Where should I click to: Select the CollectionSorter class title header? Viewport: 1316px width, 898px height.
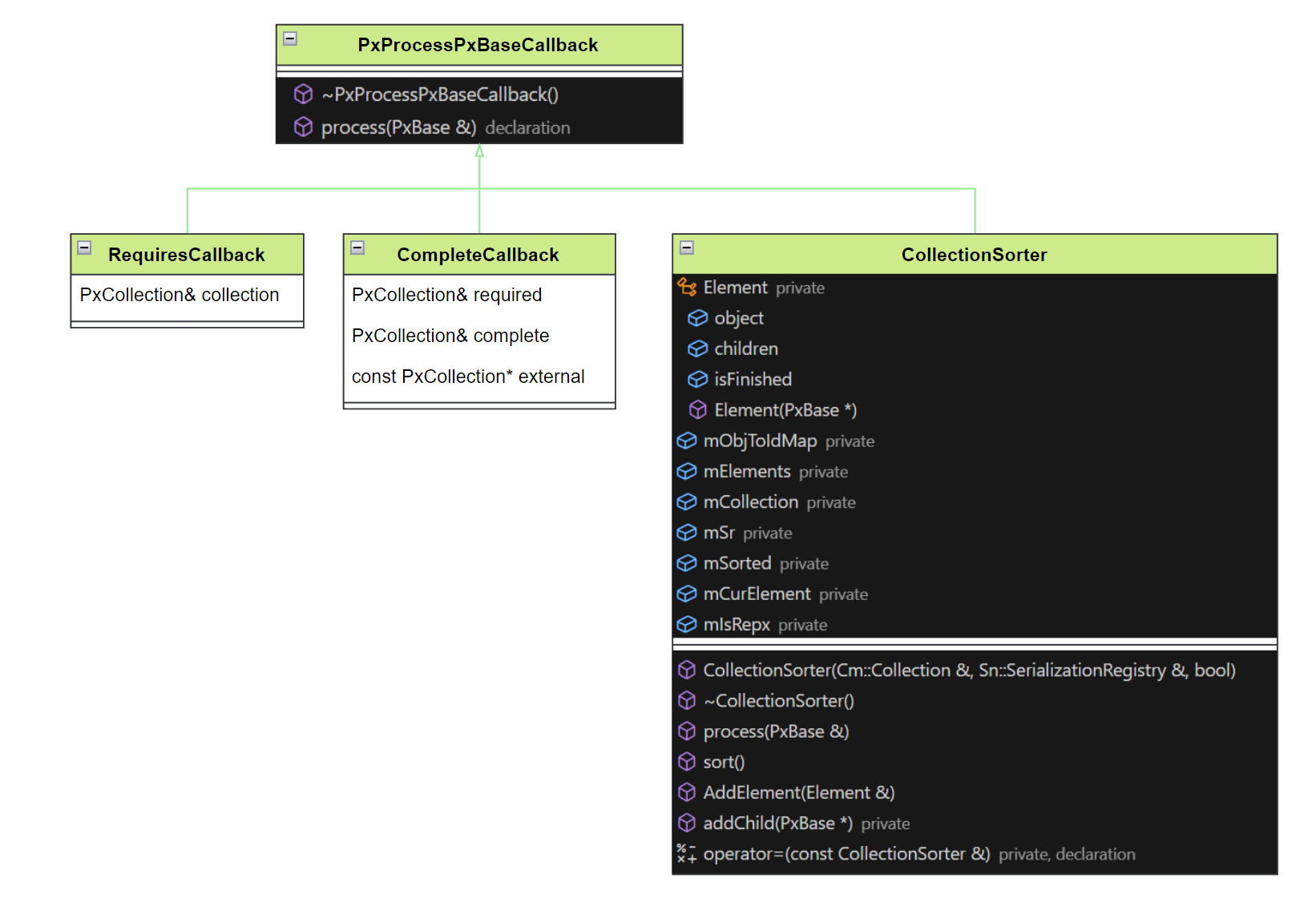pyautogui.click(x=974, y=255)
